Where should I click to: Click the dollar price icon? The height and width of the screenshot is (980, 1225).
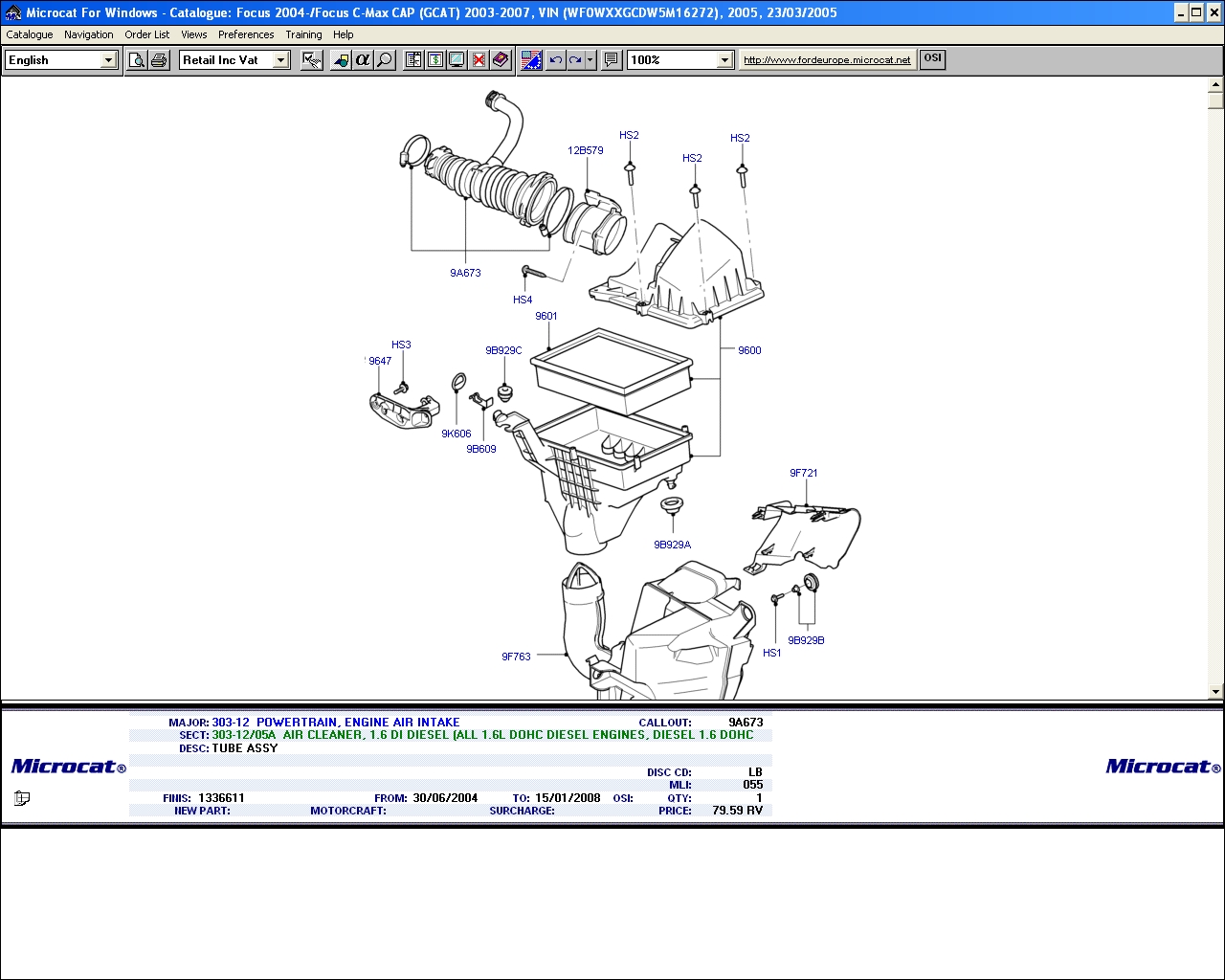(435, 60)
